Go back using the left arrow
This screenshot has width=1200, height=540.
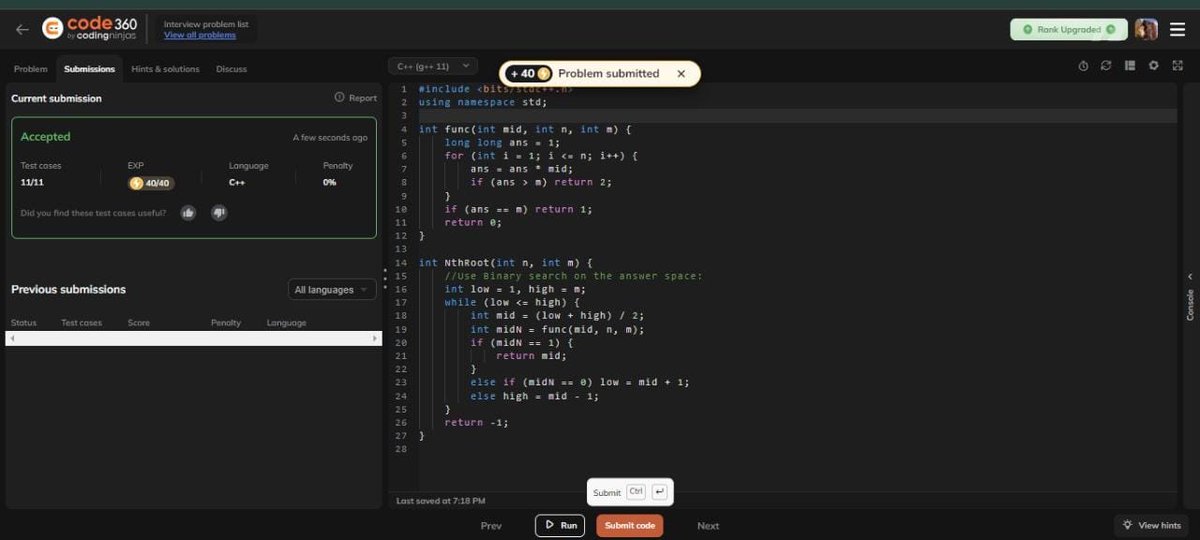(22, 29)
